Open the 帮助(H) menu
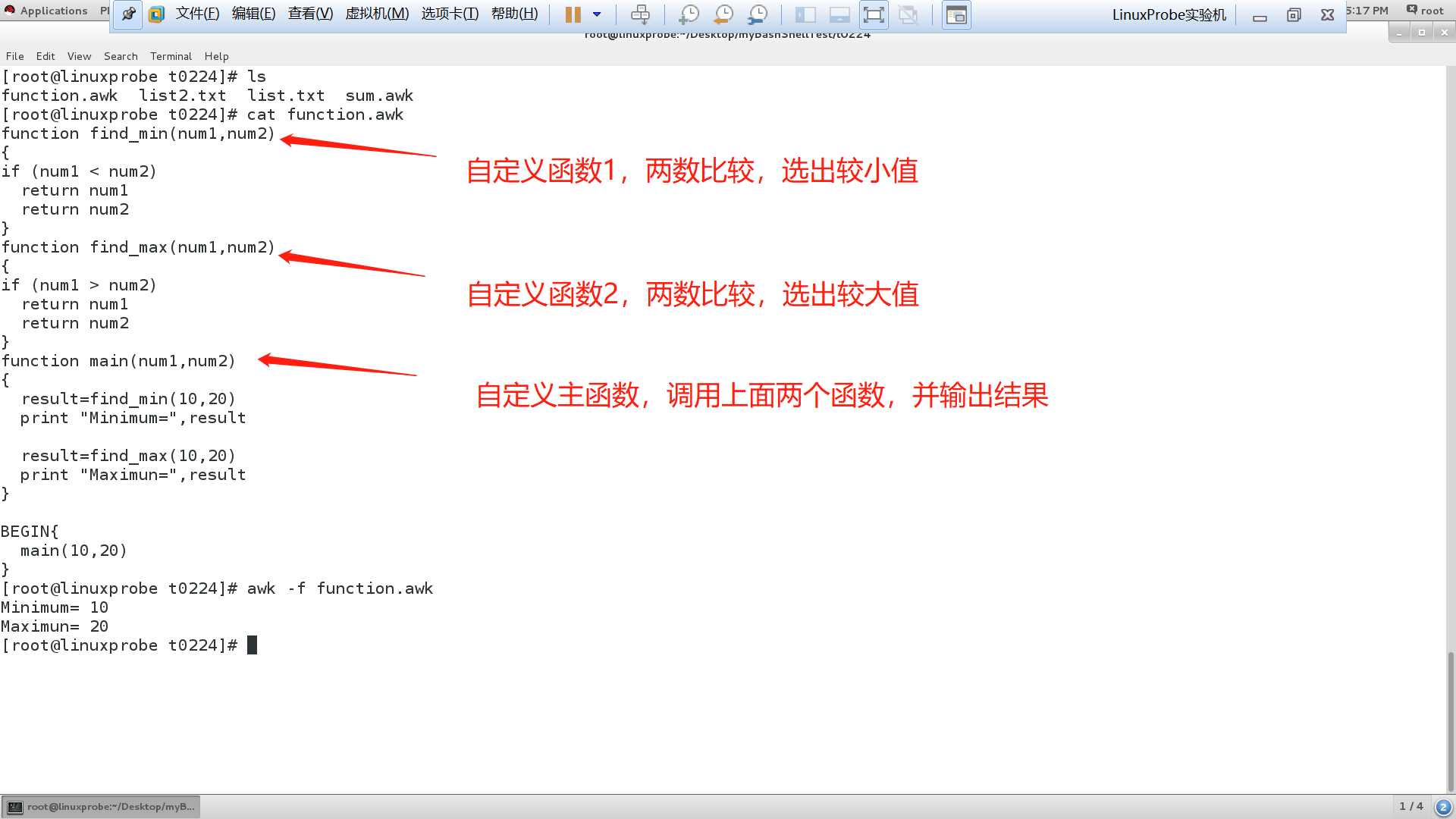Screen dimensions: 1456x819 point(514,14)
